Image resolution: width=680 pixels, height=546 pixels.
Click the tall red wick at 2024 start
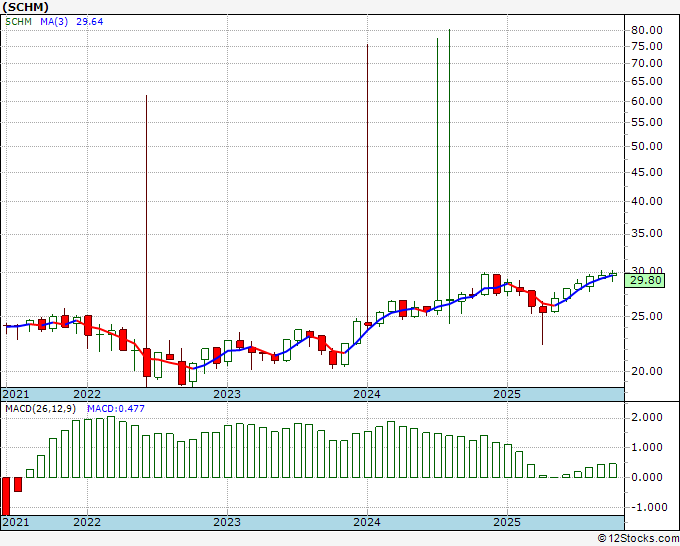pos(367,182)
